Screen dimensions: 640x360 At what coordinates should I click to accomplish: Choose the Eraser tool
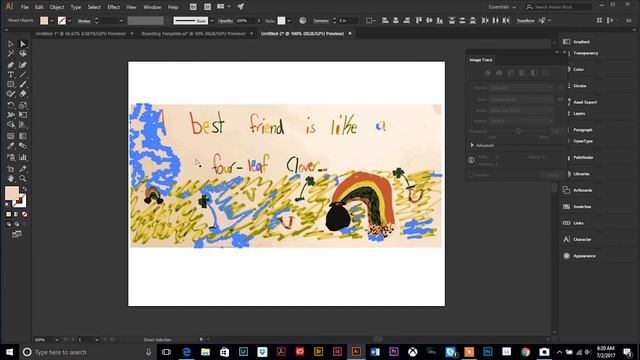click(23, 94)
